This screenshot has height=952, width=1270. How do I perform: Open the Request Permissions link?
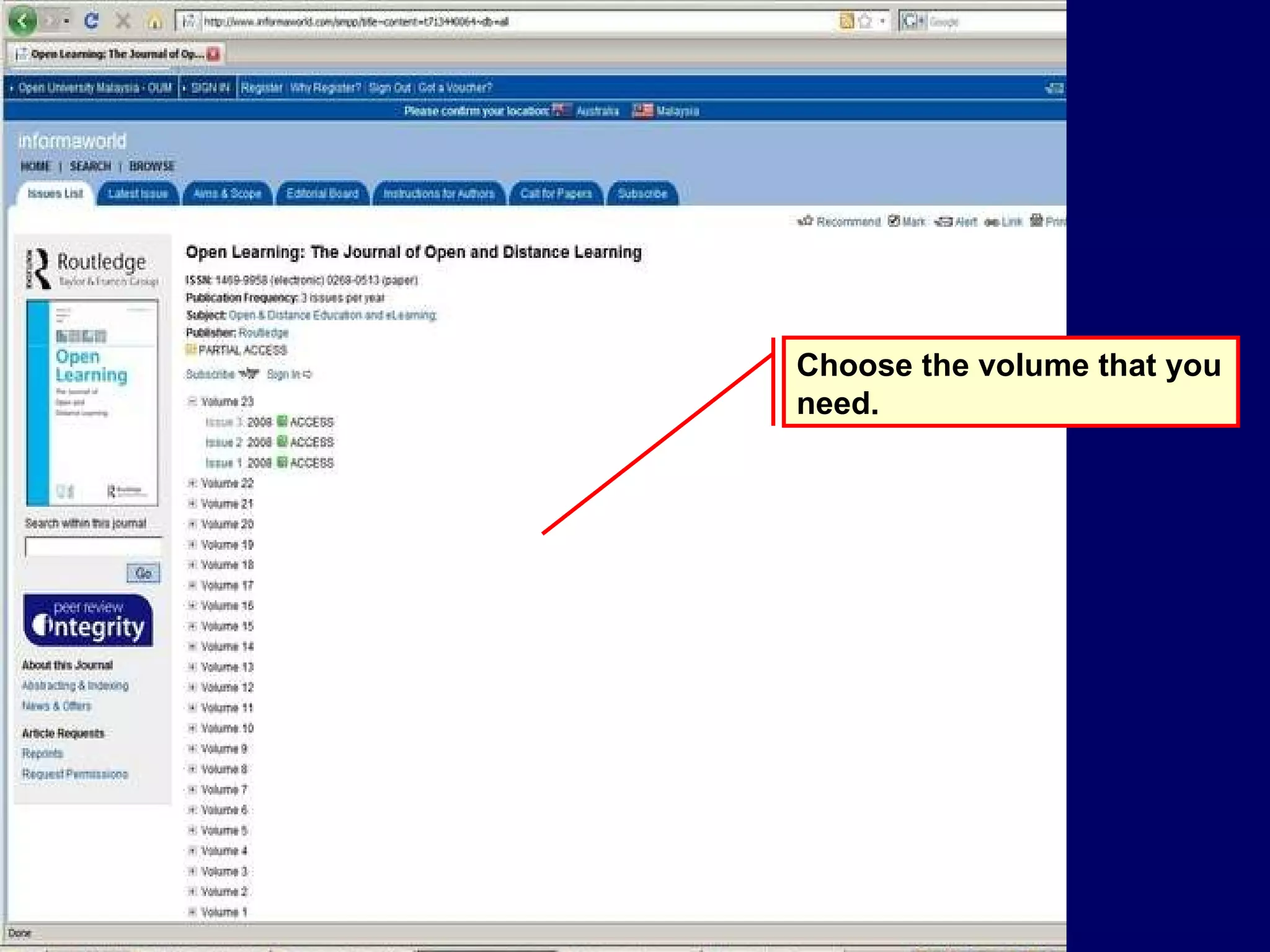coord(75,773)
